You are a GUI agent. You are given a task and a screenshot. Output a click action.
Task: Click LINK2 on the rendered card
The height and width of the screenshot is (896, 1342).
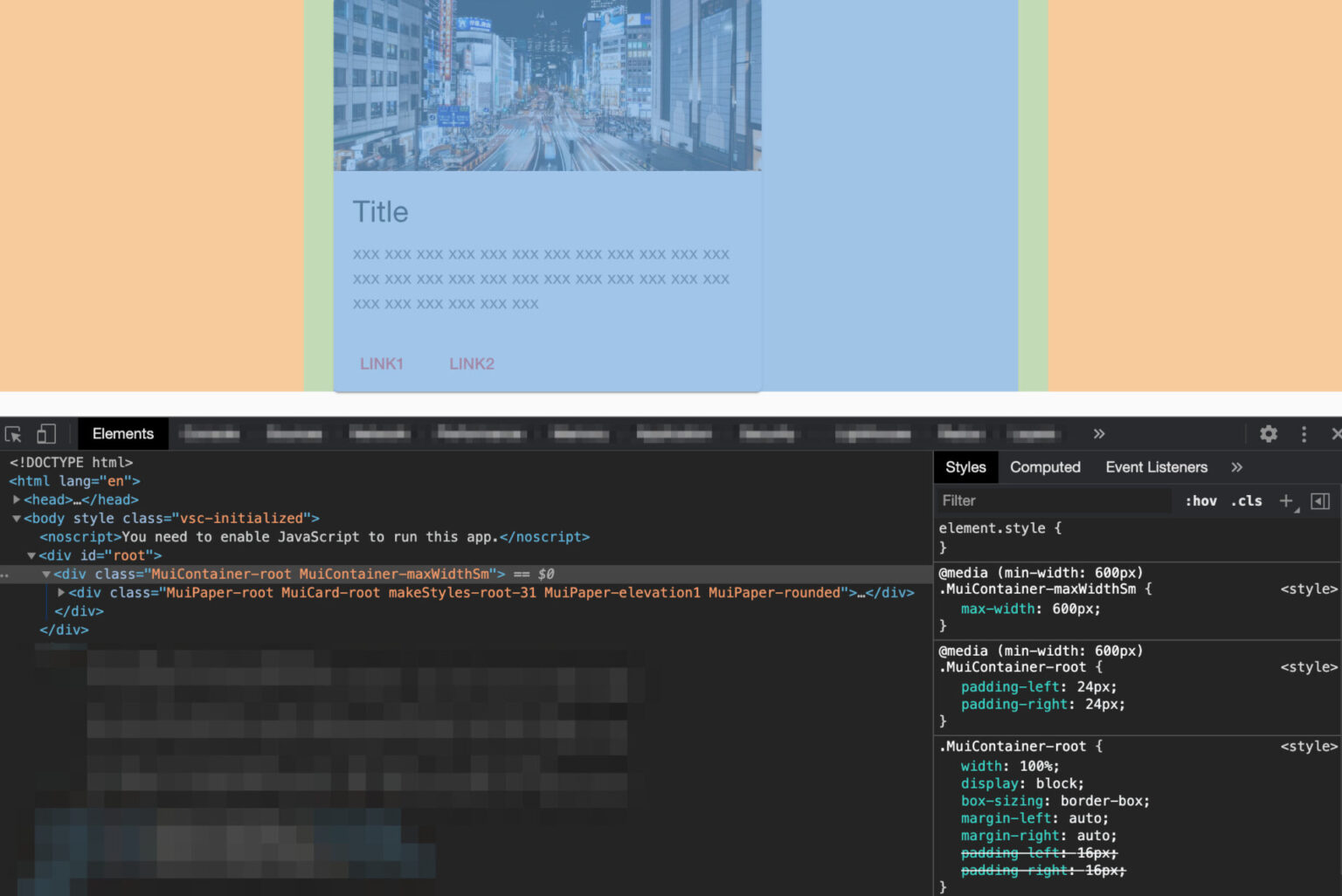pos(471,364)
